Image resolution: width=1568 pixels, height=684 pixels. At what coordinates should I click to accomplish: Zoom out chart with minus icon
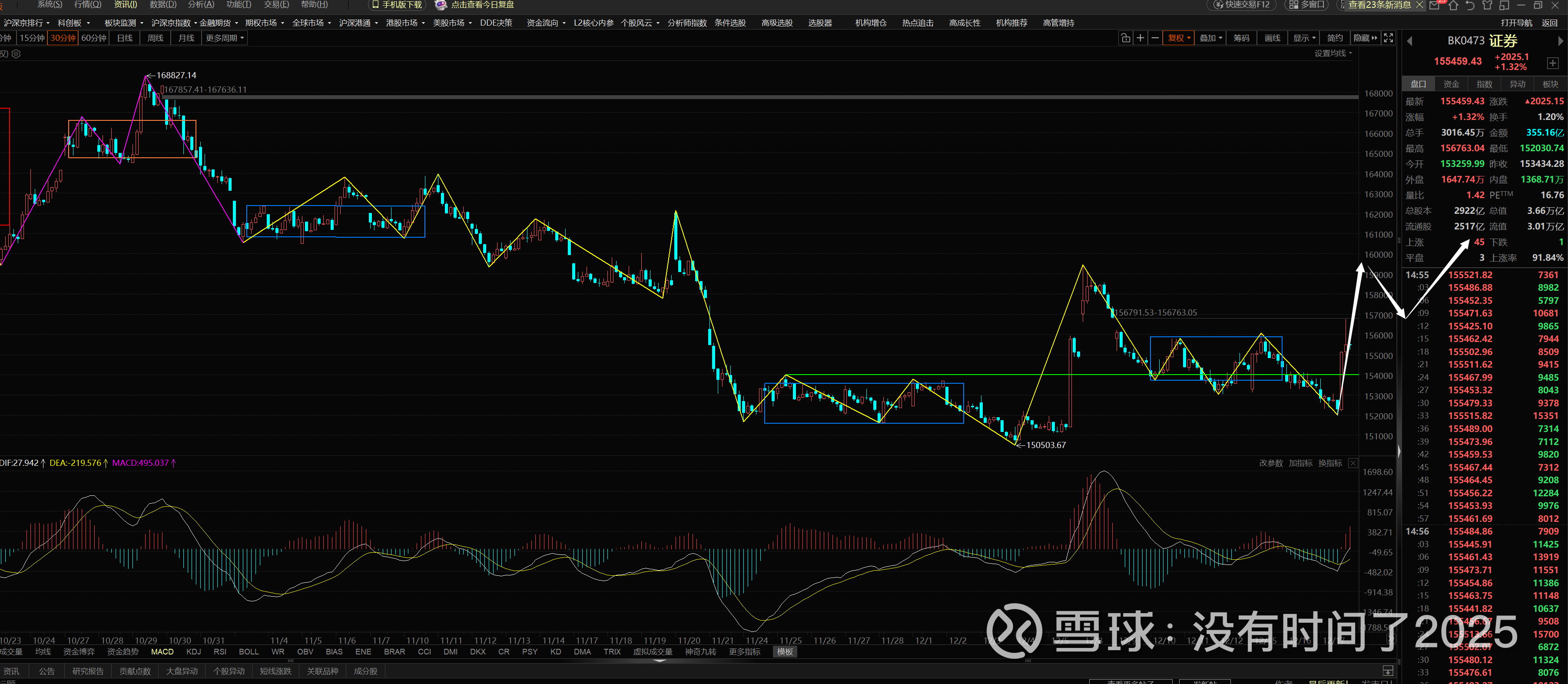(x=1155, y=38)
